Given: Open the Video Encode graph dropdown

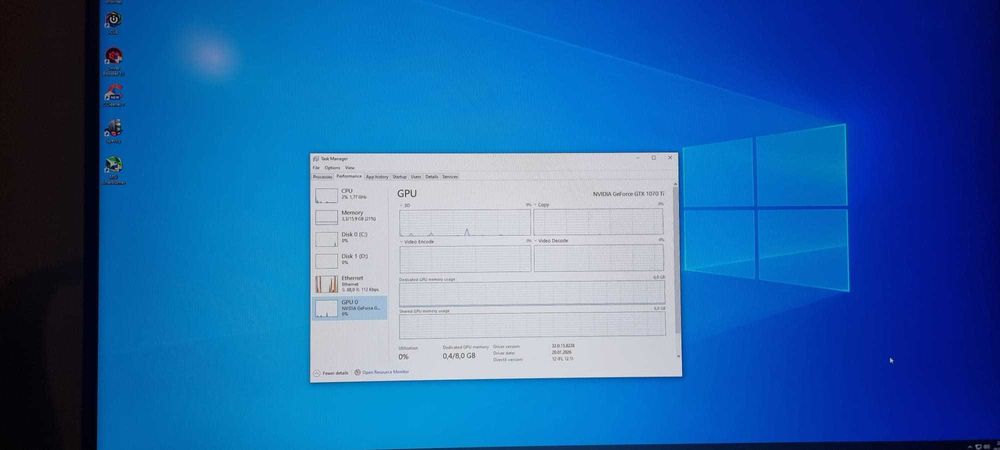Looking at the screenshot, I should (x=418, y=242).
